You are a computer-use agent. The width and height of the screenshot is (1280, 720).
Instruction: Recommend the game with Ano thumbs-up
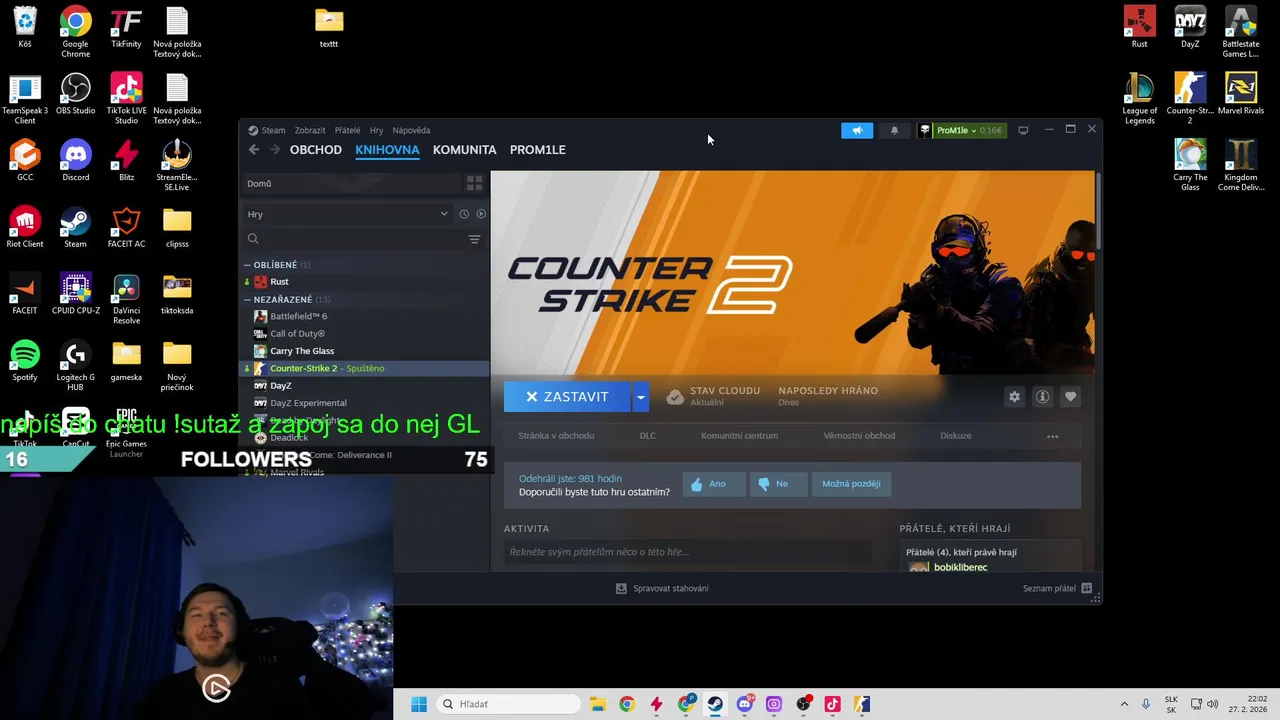click(x=714, y=484)
